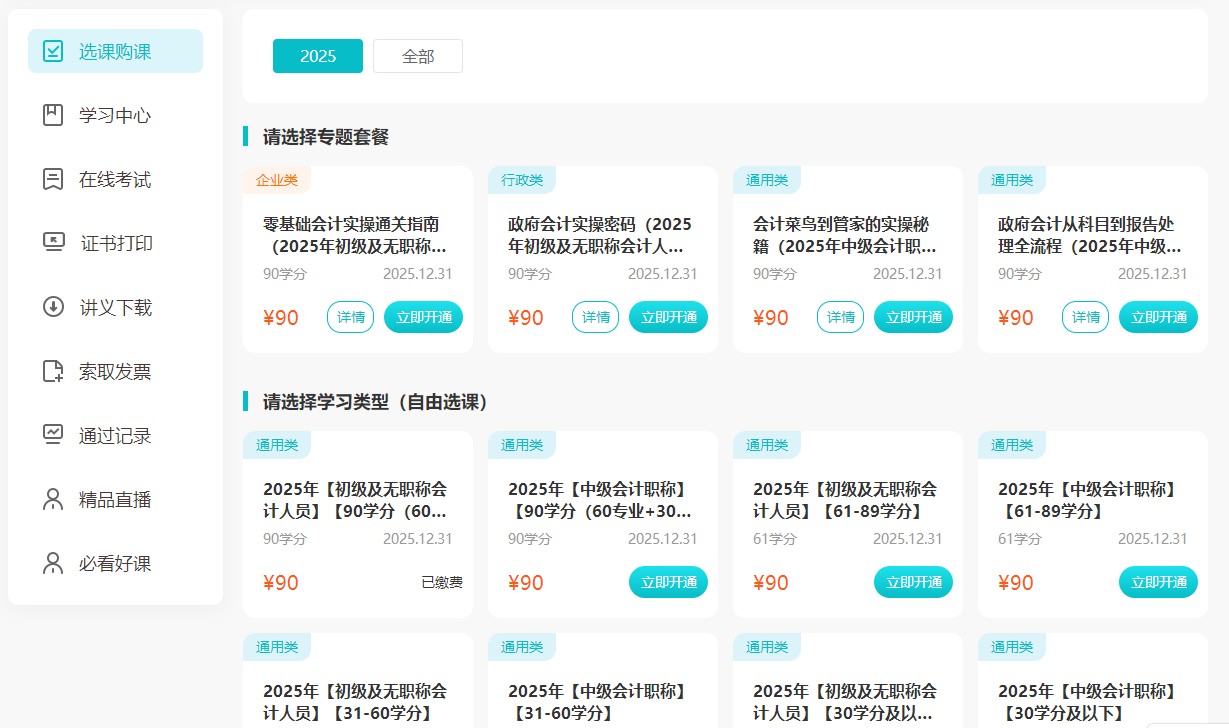Select the 行政类 label on 政府会计实操密码

coord(521,179)
